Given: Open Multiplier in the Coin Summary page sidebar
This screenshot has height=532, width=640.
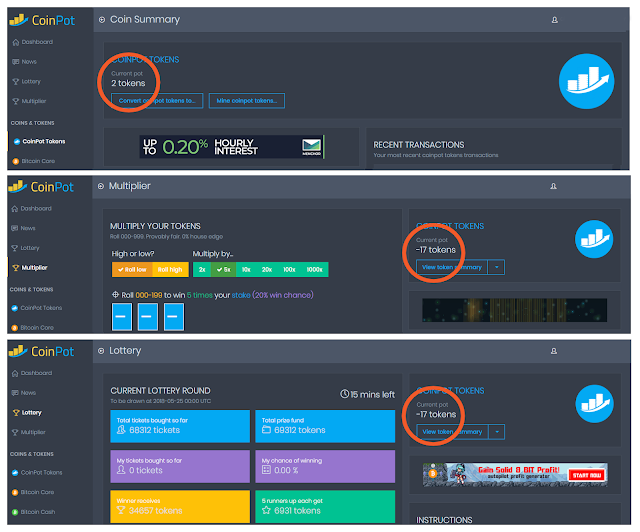Looking at the screenshot, I should pos(29,101).
